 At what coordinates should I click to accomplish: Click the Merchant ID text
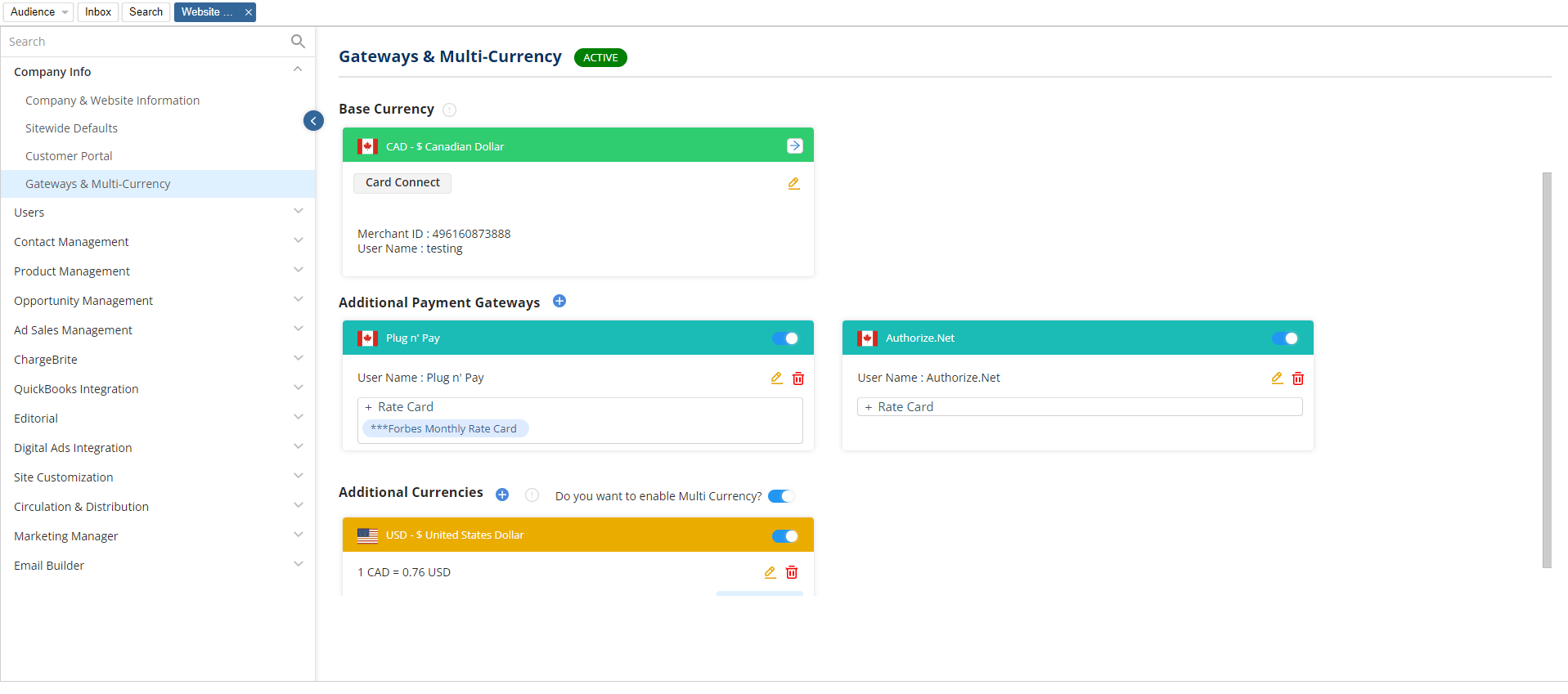point(434,234)
